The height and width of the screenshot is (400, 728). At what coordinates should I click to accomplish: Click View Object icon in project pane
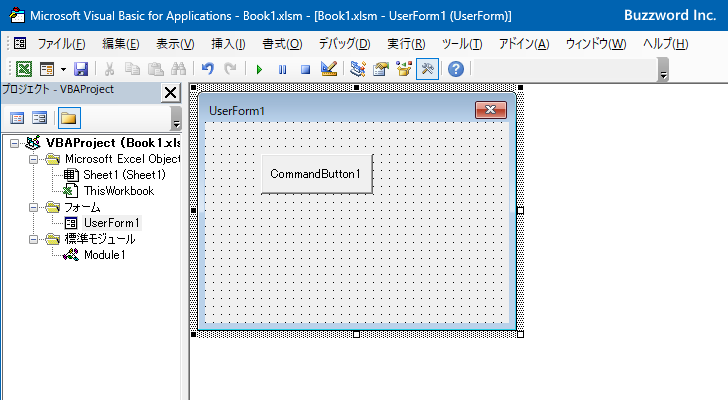point(39,118)
